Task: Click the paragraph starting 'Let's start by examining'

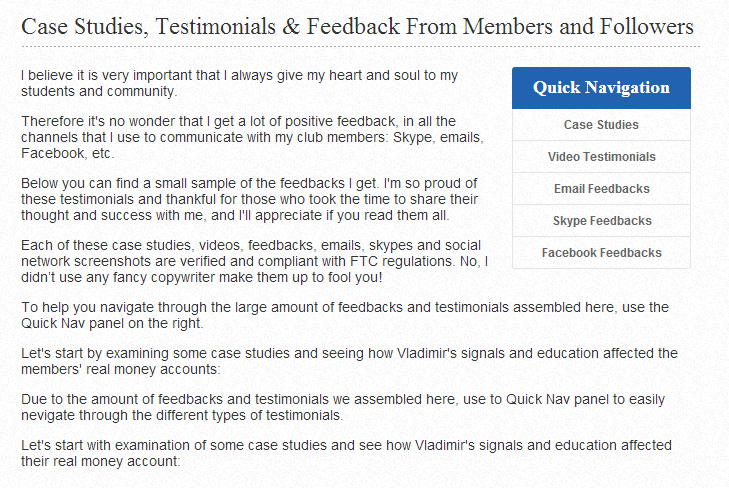Action: [x=350, y=361]
